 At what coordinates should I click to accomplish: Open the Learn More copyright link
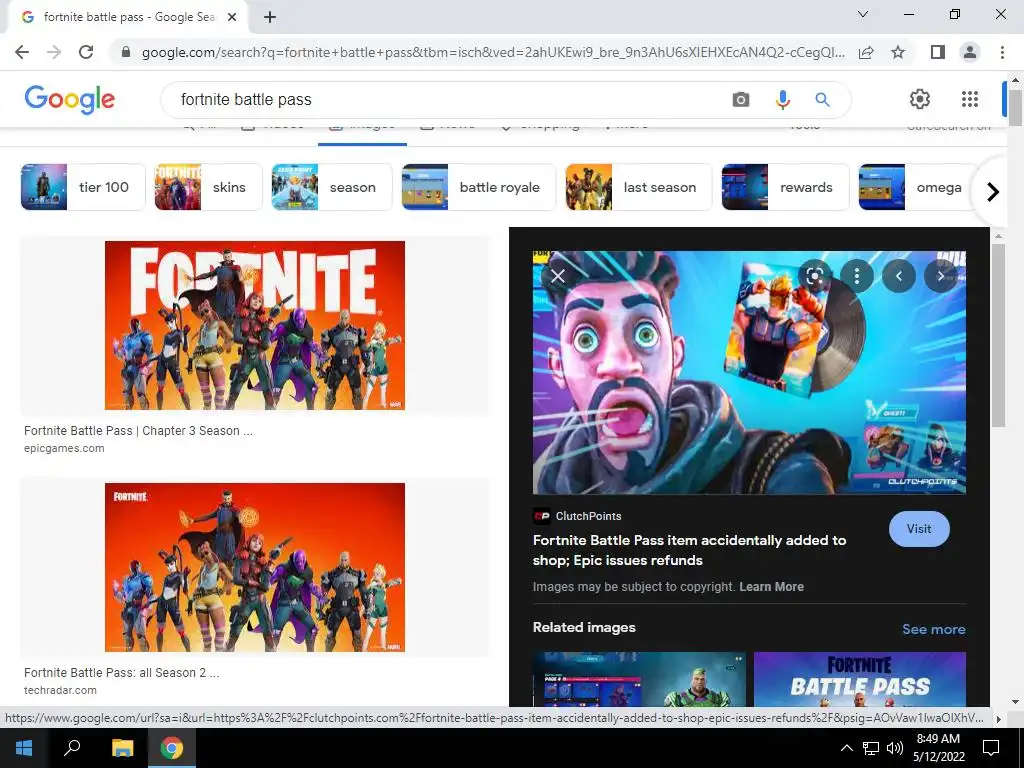click(771, 586)
